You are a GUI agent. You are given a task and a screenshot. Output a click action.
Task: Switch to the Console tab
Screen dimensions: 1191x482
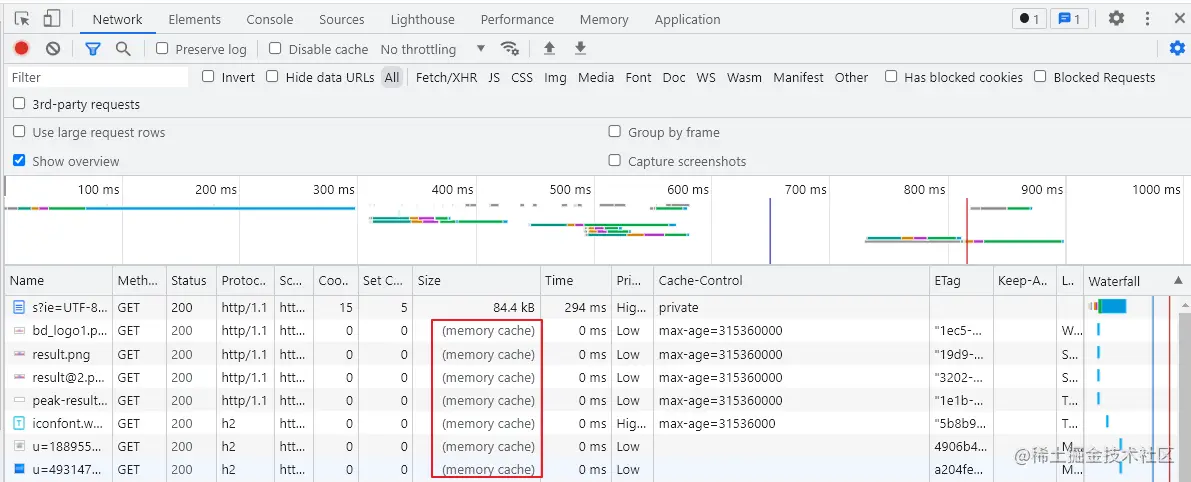coord(270,19)
